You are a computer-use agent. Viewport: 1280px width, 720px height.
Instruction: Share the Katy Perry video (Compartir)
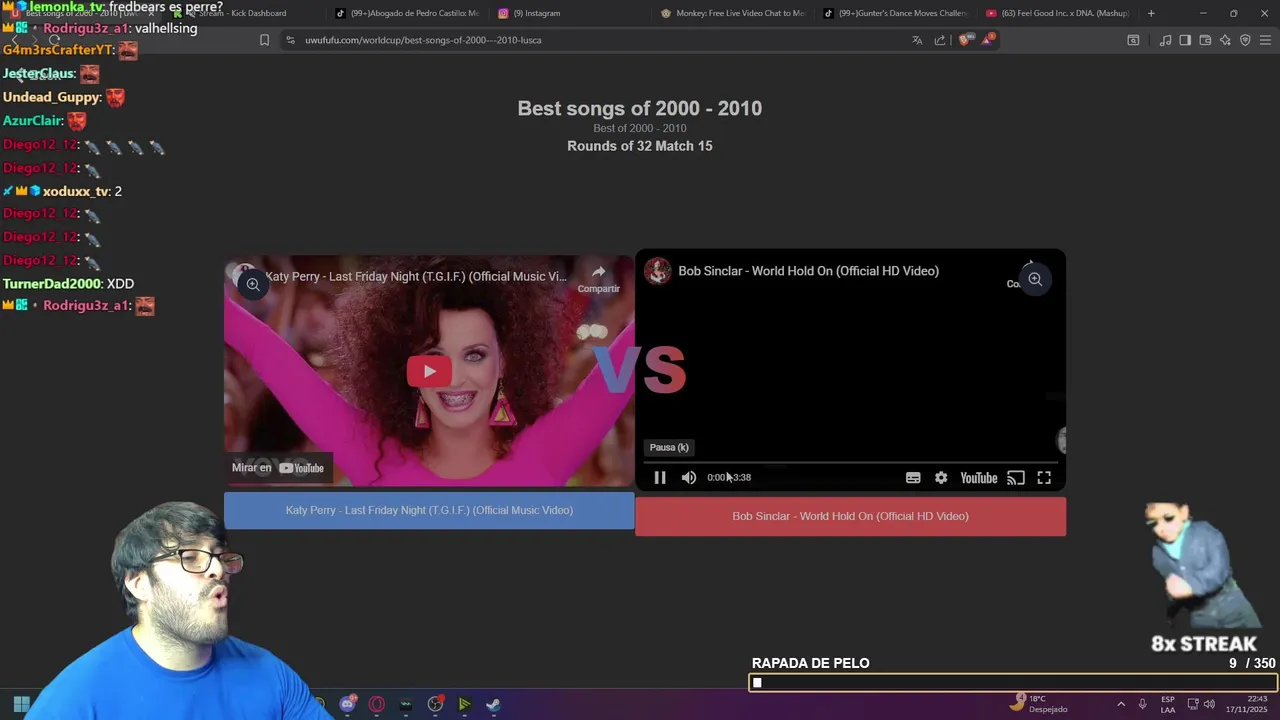pos(598,278)
